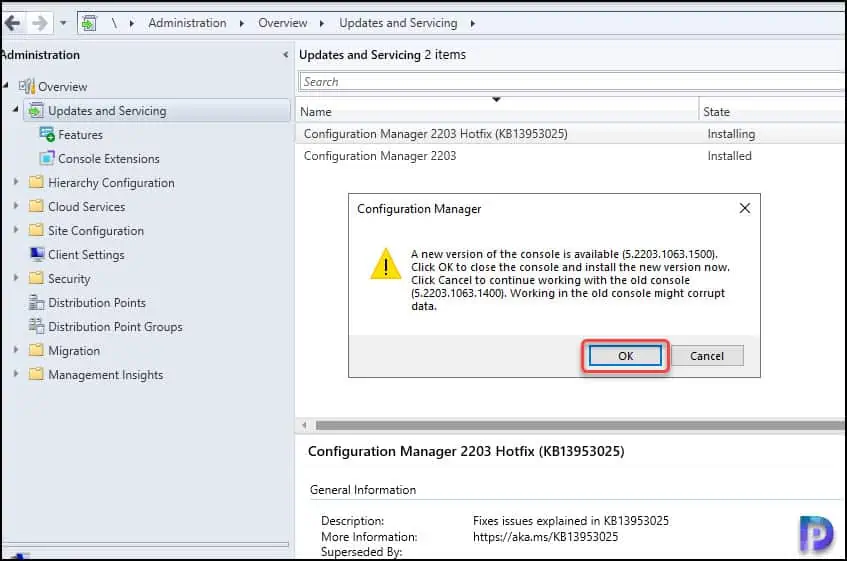
Task: Open Client Settings node
Action: [x=86, y=255]
